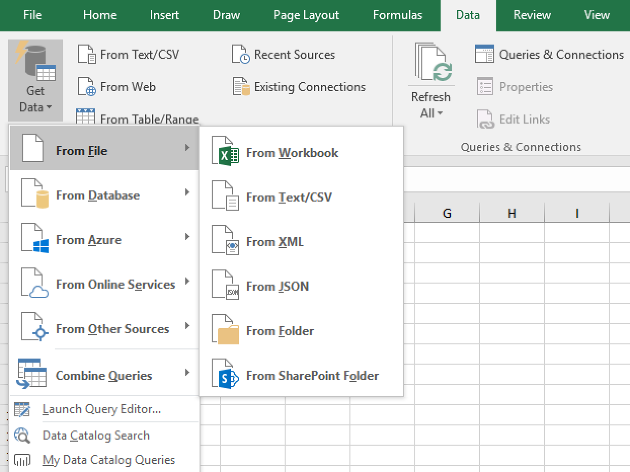Screen dimensions: 630x472
Task: Click the From Workbook Excel icon
Action: 225,151
